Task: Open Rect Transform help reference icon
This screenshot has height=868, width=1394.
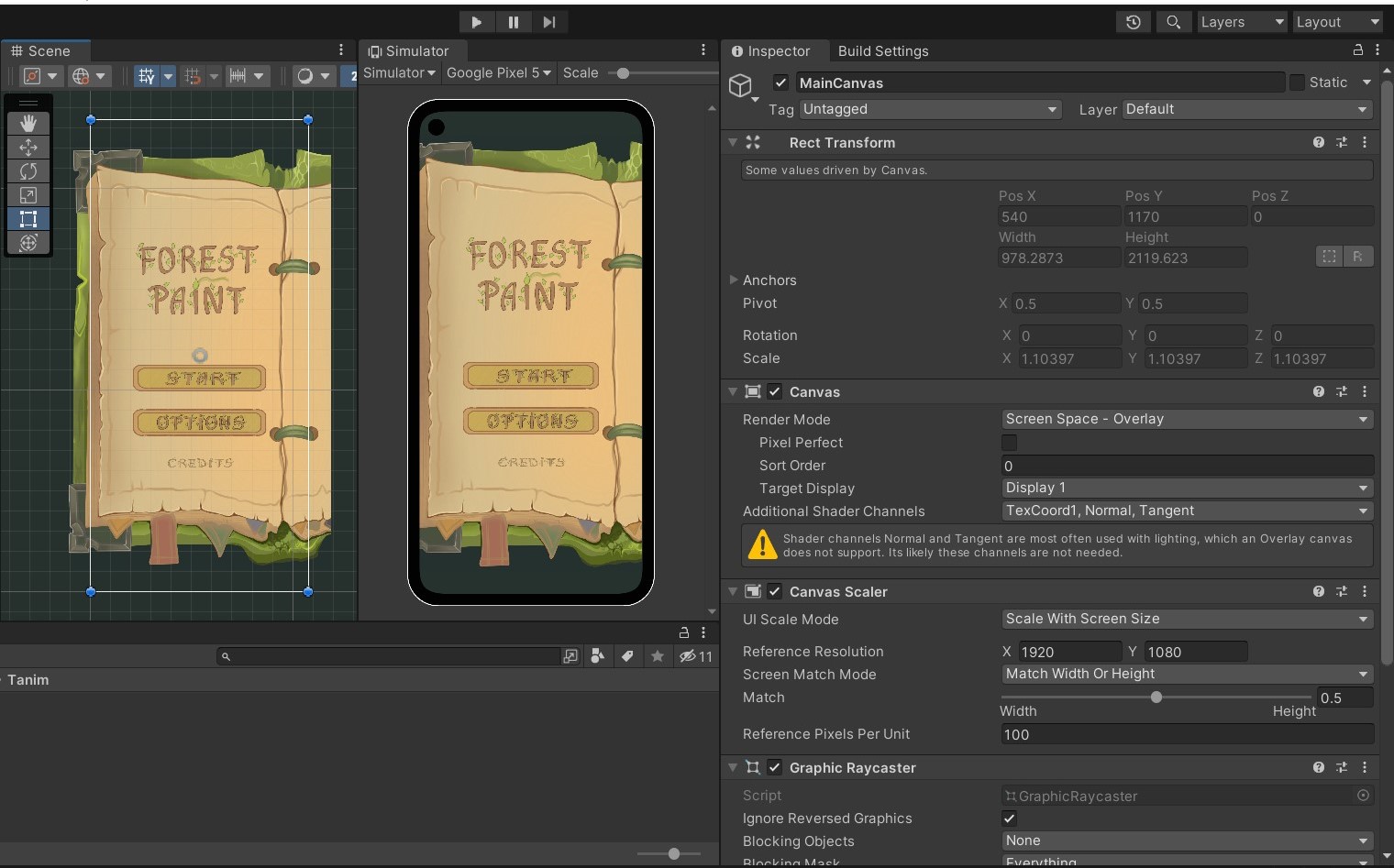Action: coord(1319,142)
